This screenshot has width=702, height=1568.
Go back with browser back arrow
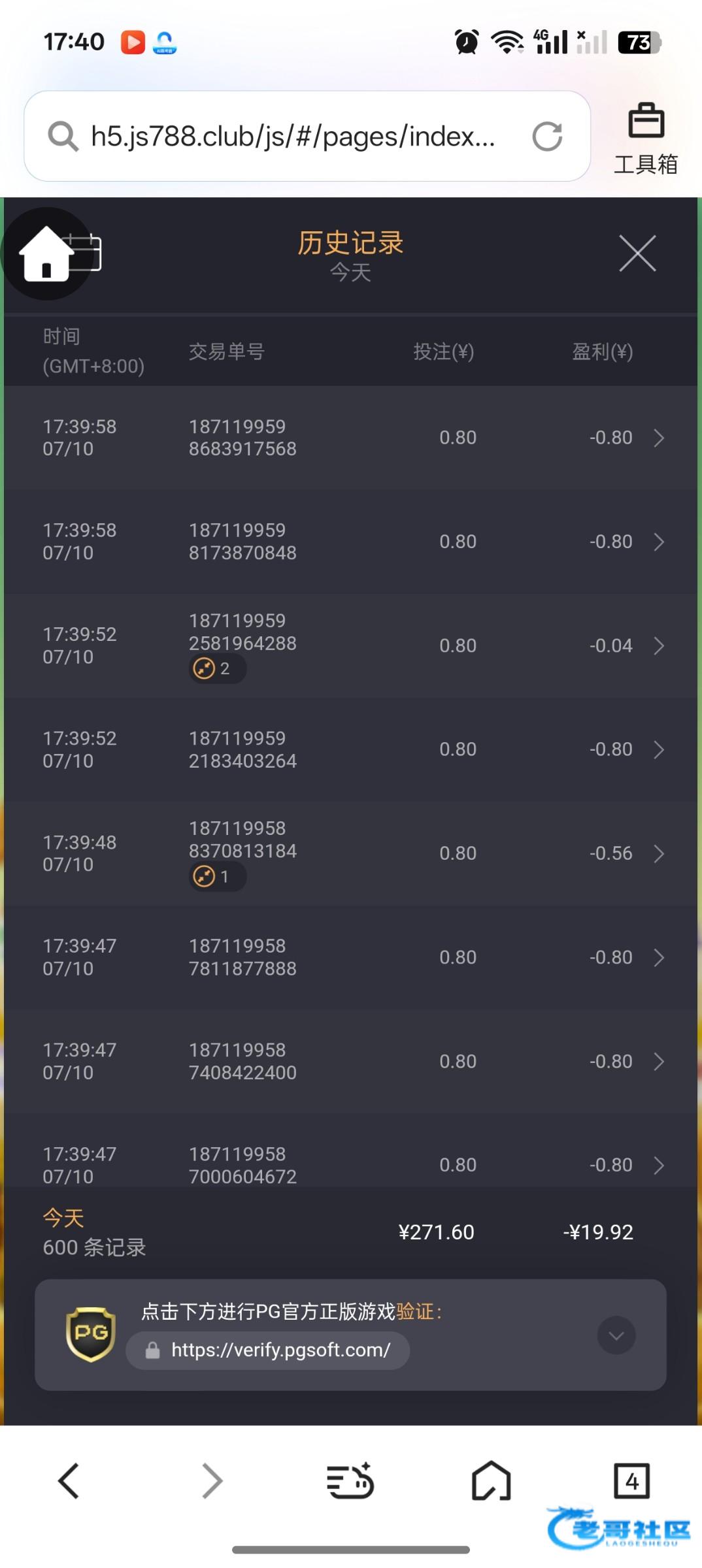(x=69, y=1480)
